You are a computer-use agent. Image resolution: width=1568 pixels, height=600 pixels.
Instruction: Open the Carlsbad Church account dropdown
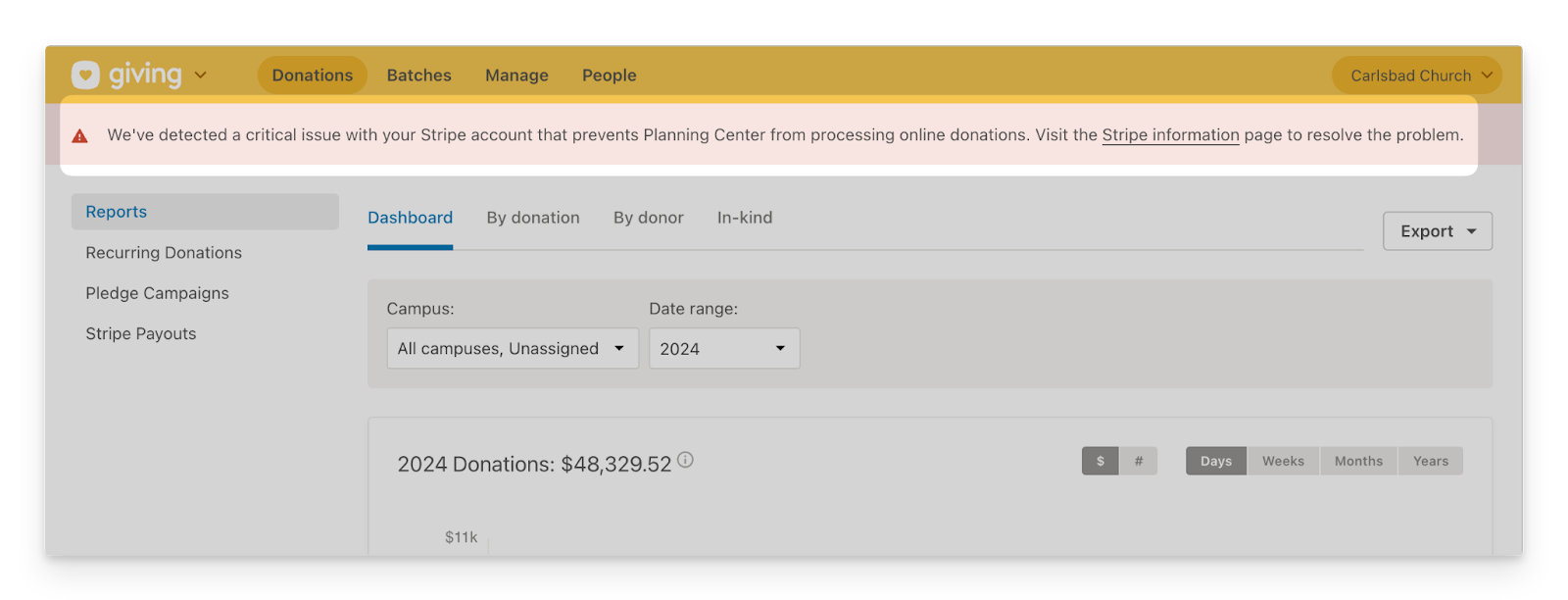pyautogui.click(x=1416, y=75)
